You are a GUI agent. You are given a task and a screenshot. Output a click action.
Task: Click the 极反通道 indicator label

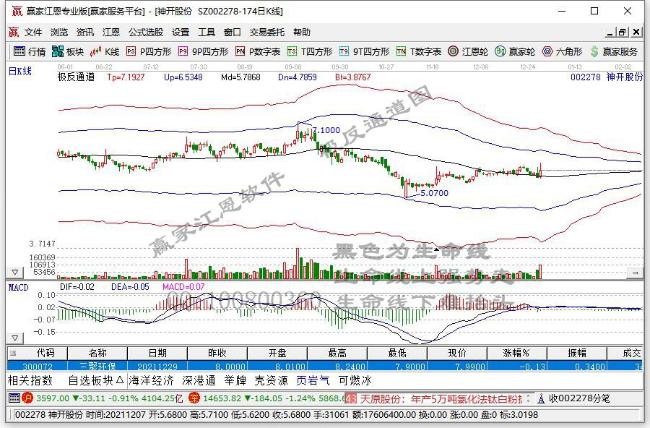point(76,77)
